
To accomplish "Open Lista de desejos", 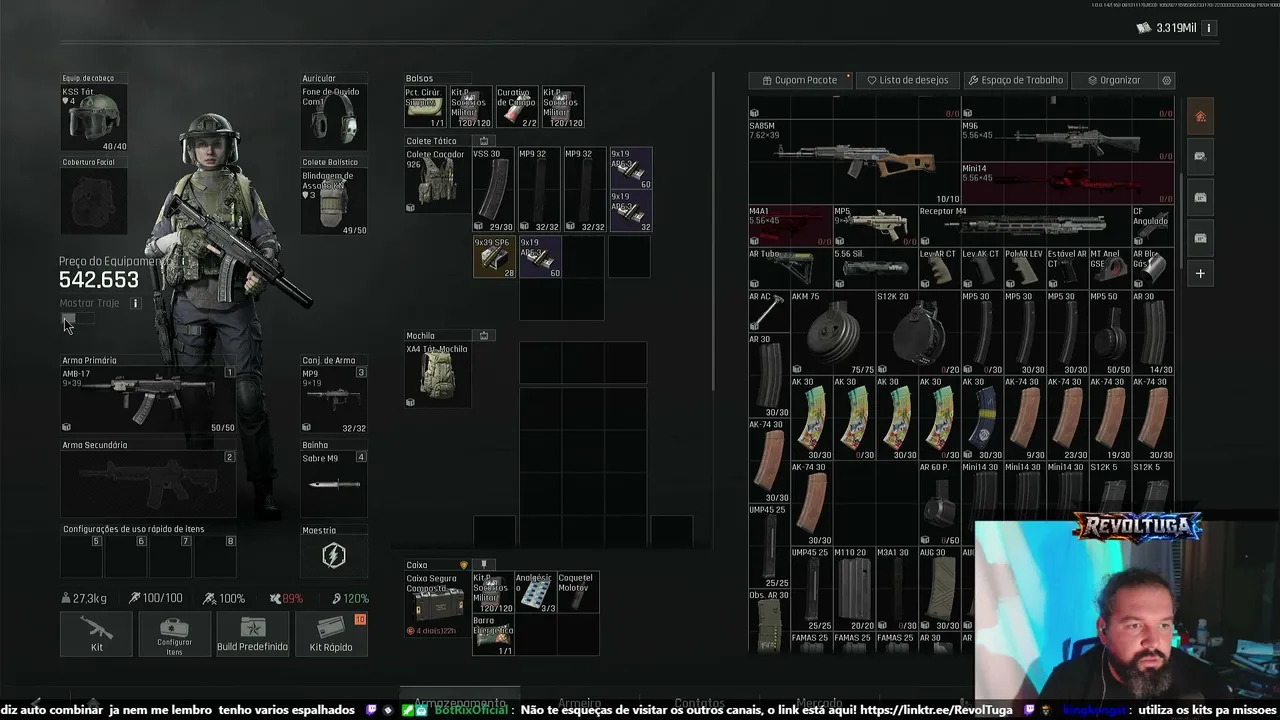I will tap(908, 80).
